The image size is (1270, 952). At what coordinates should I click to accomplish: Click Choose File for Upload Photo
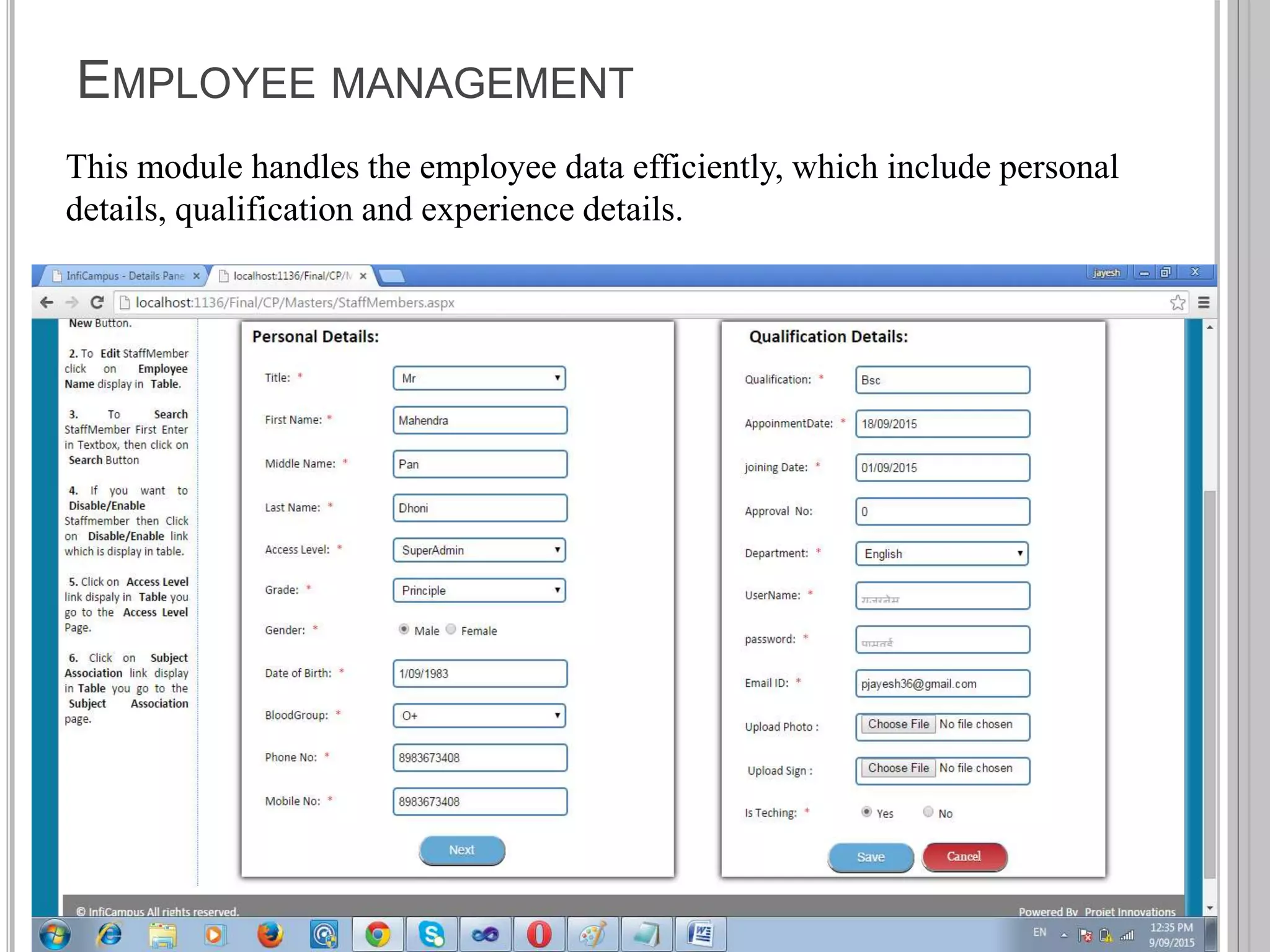pyautogui.click(x=899, y=724)
